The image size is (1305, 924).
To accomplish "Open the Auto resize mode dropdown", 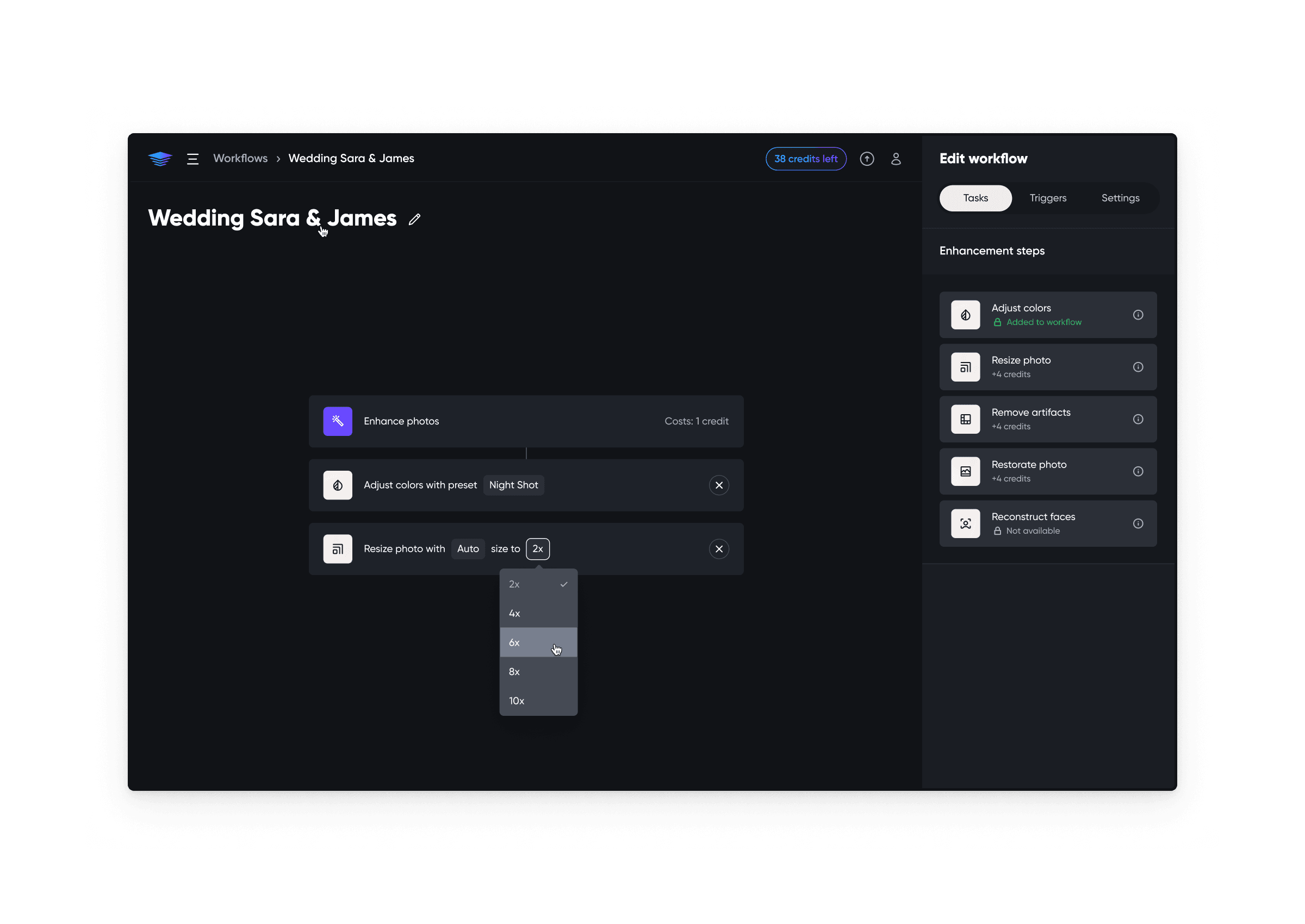I will 468,549.
